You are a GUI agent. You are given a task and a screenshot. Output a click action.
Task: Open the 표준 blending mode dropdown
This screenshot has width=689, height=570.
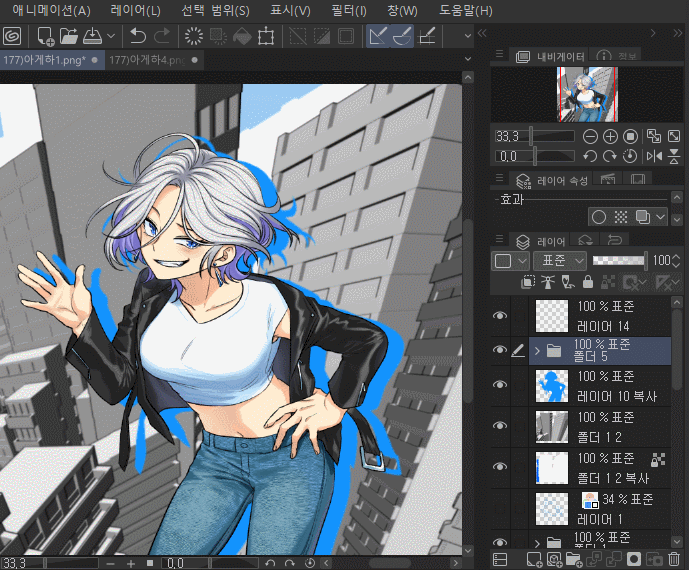pyautogui.click(x=560, y=261)
